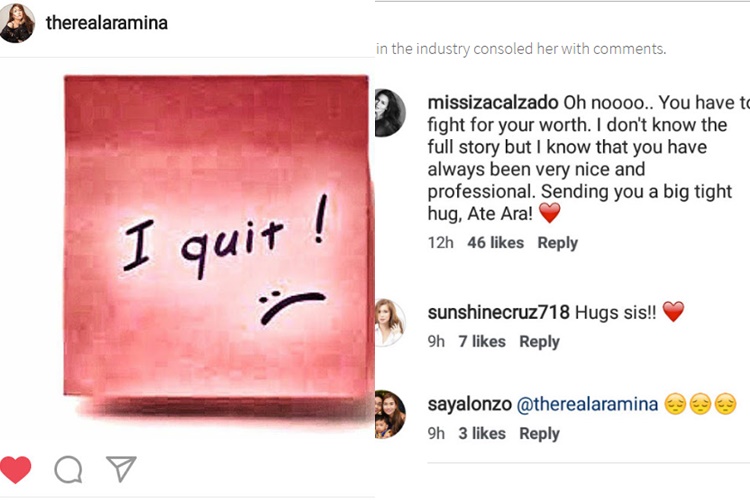This screenshot has width=750, height=500.
Task: Share post with paper plane icon
Action: pos(120,468)
